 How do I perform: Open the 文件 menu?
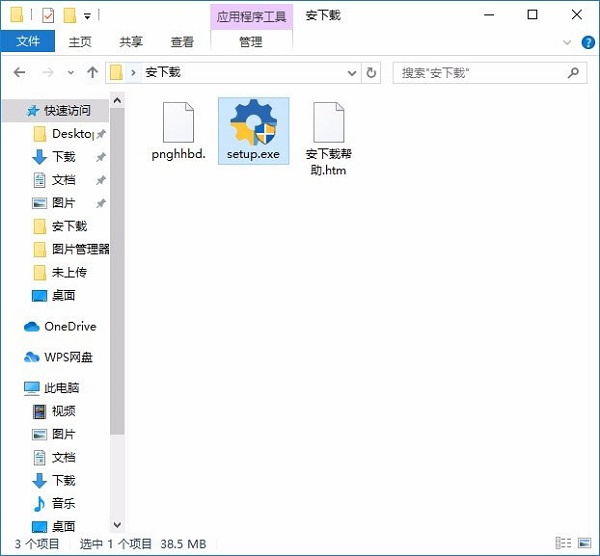point(28,42)
